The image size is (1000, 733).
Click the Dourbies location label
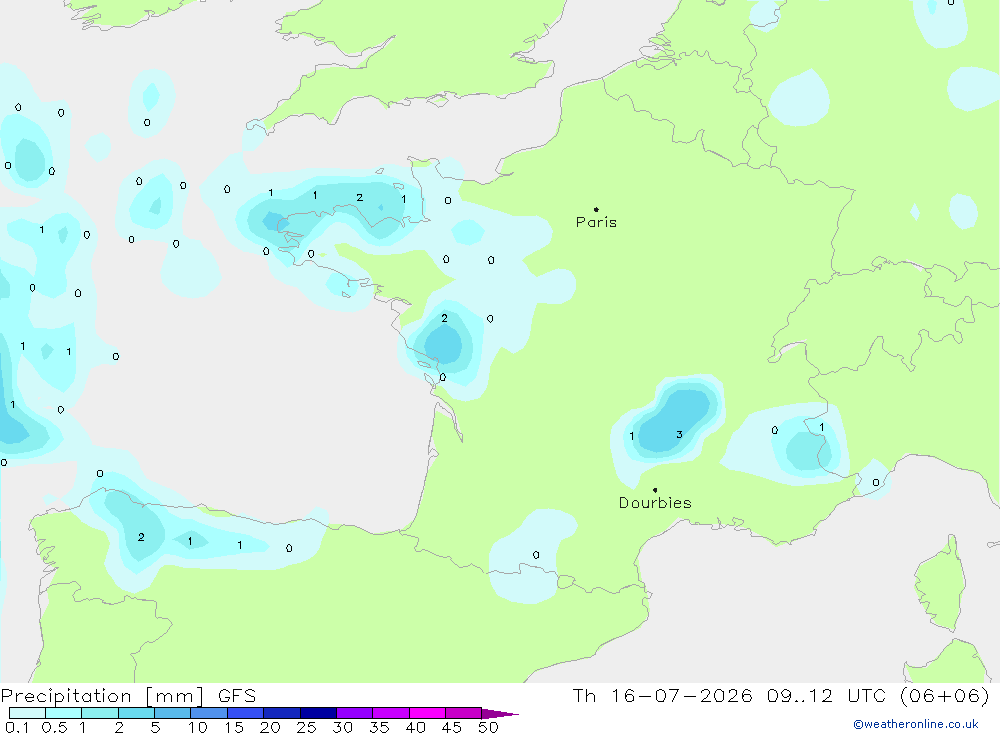tap(655, 503)
